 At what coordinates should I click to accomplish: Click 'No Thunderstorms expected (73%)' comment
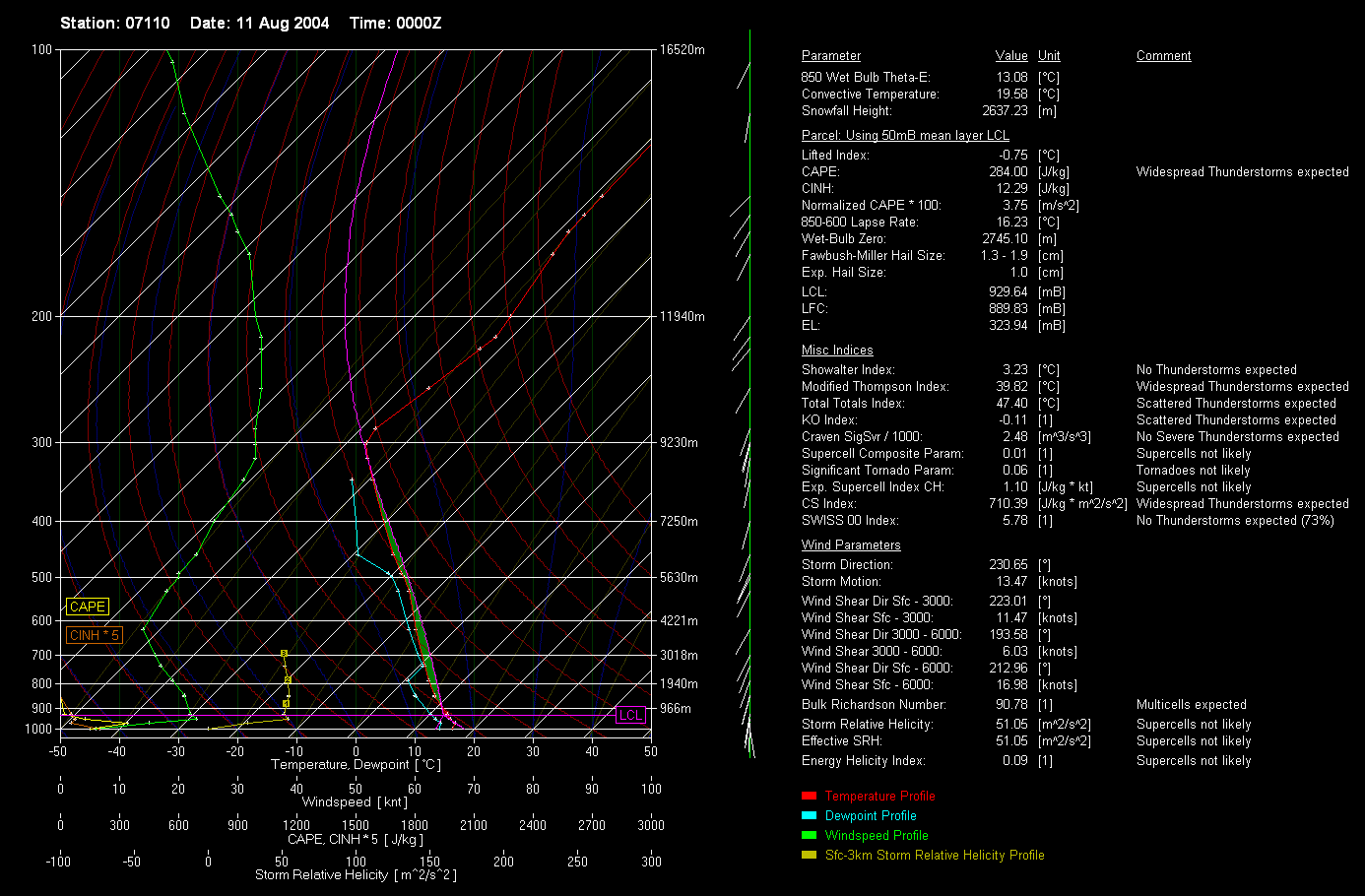[x=1235, y=520]
